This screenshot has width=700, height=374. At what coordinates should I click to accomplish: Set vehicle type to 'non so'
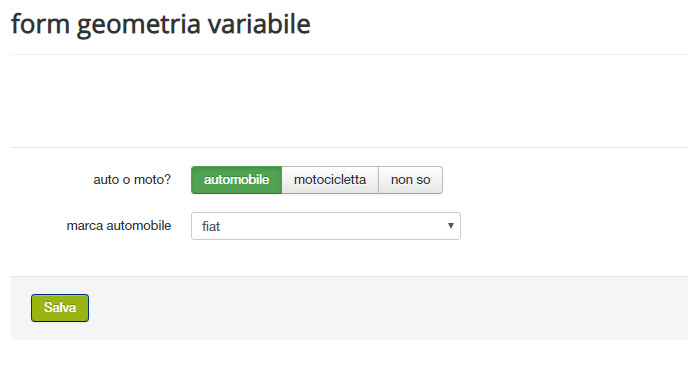pyautogui.click(x=410, y=180)
